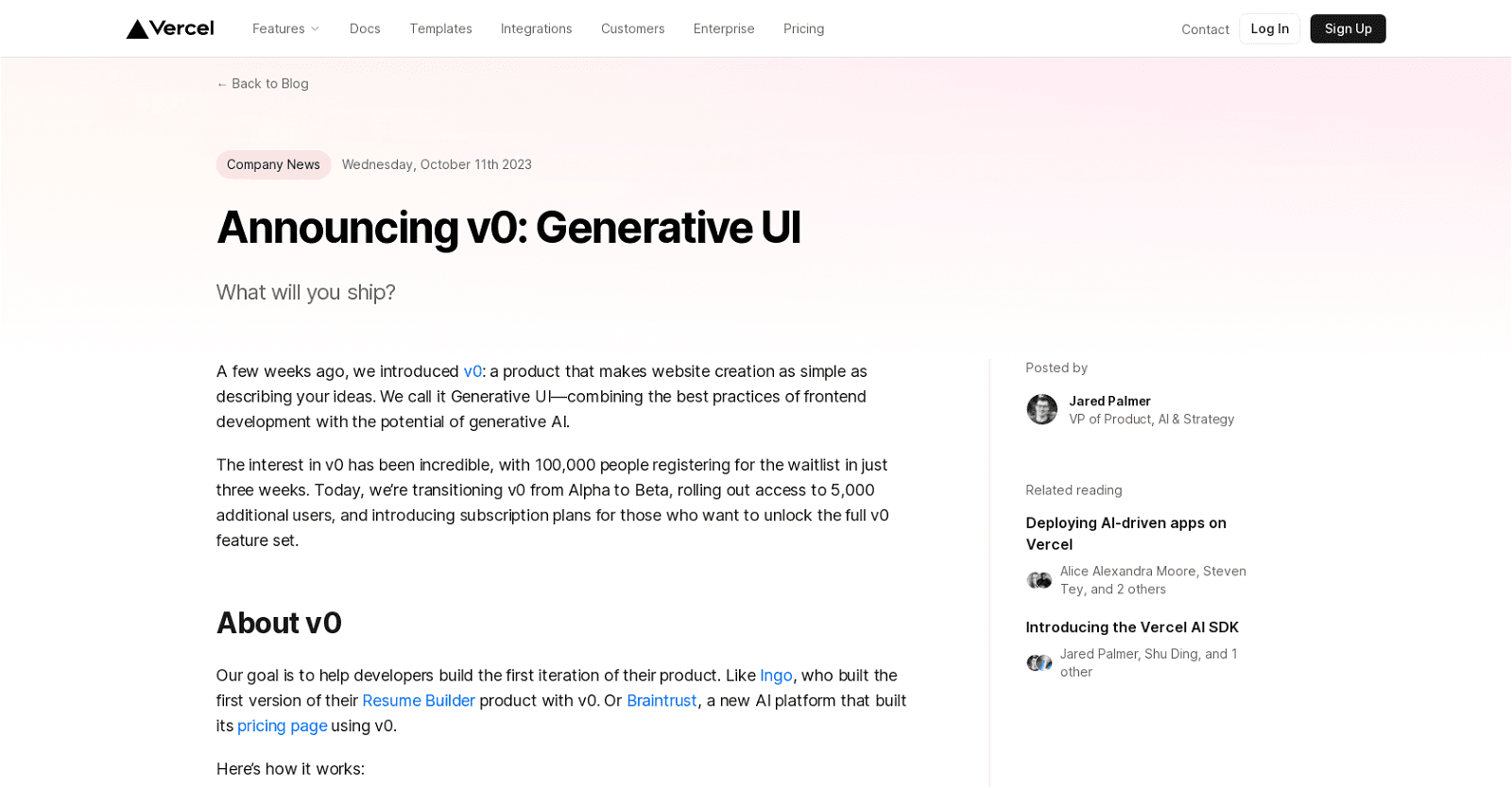Navigate back using the Back to Blog link
The width and height of the screenshot is (1512, 788).
point(269,83)
